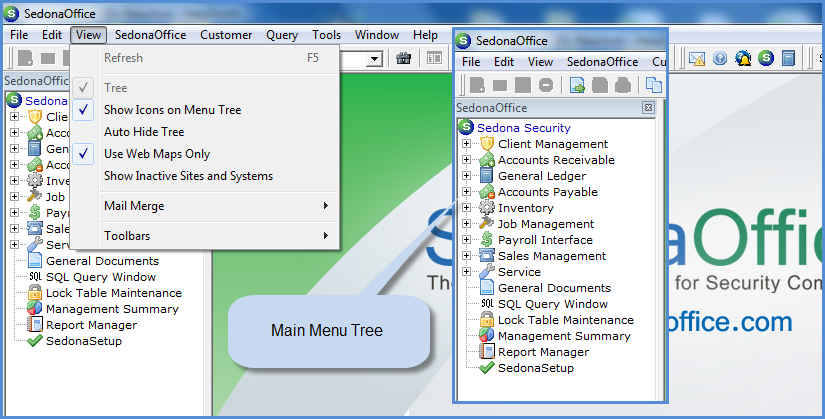Select Report Manager in main window tree

(x=92, y=325)
